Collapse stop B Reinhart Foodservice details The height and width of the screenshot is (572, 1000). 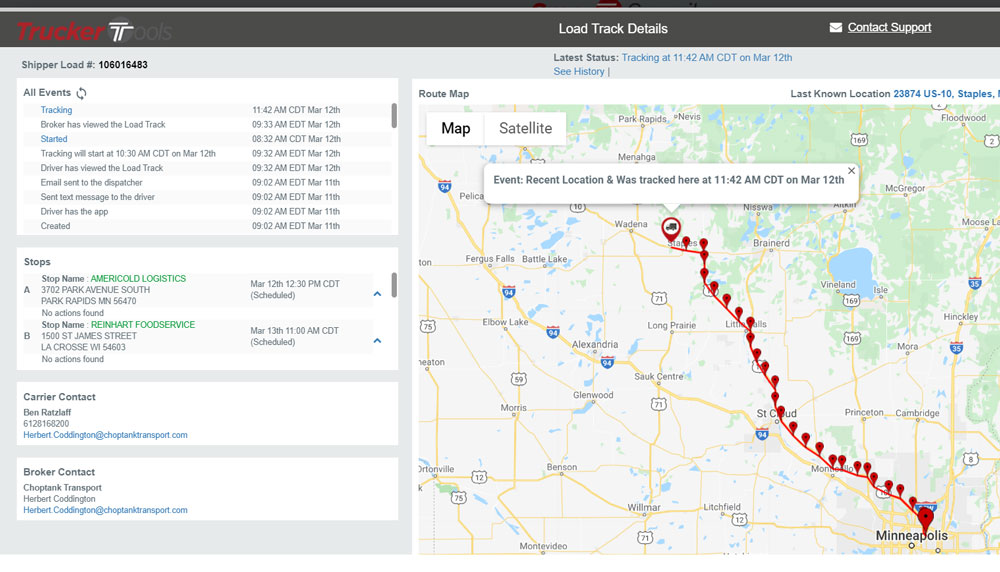tap(377, 341)
